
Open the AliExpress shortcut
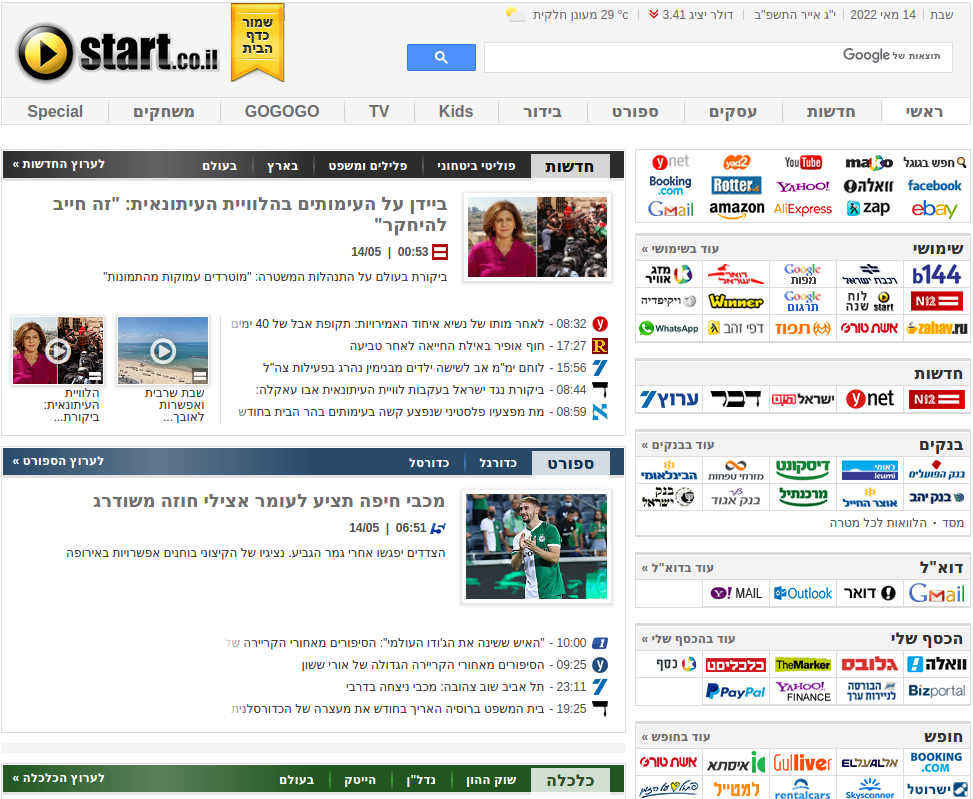click(x=803, y=210)
